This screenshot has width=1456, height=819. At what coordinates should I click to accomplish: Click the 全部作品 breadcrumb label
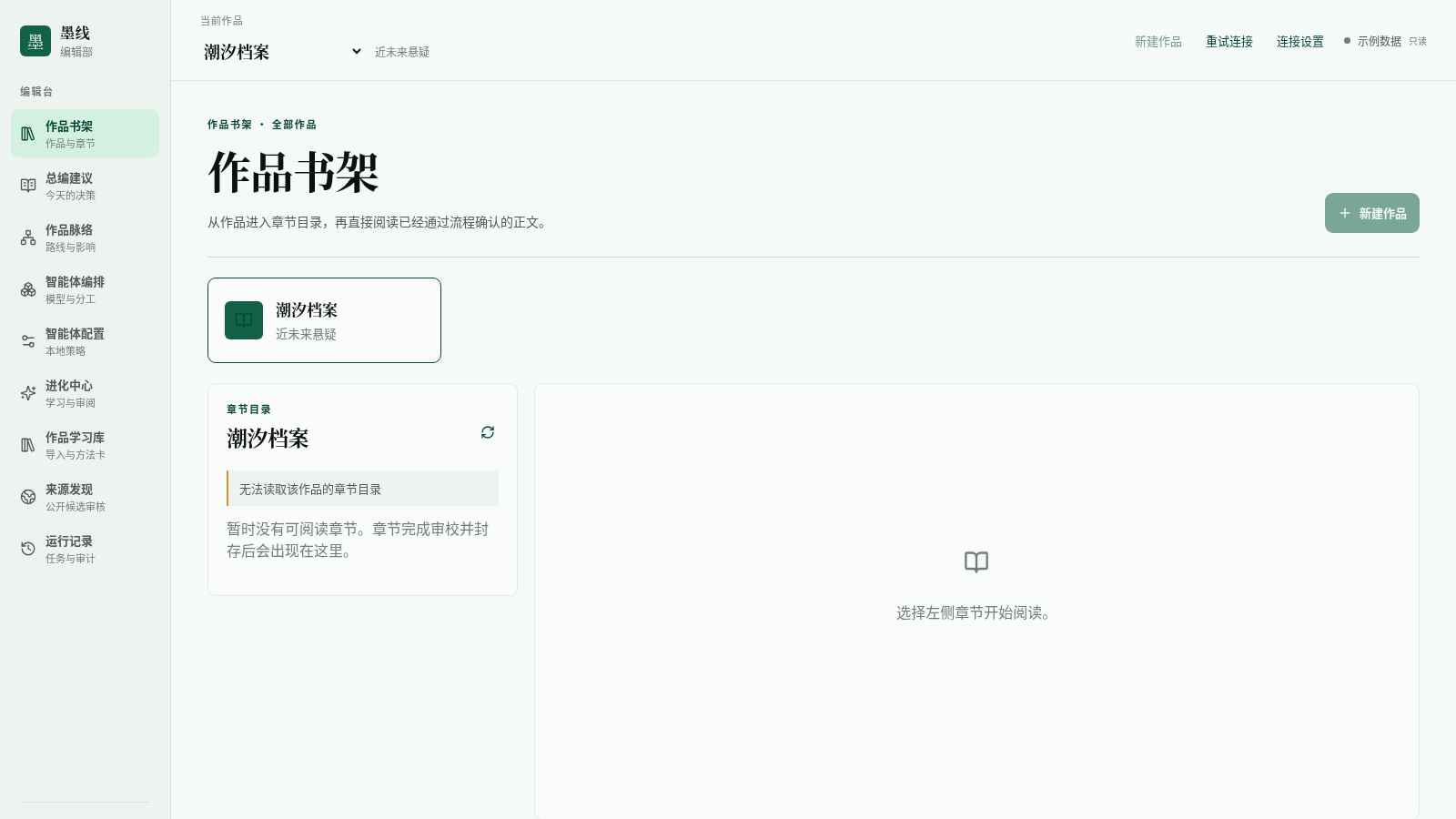tap(294, 125)
